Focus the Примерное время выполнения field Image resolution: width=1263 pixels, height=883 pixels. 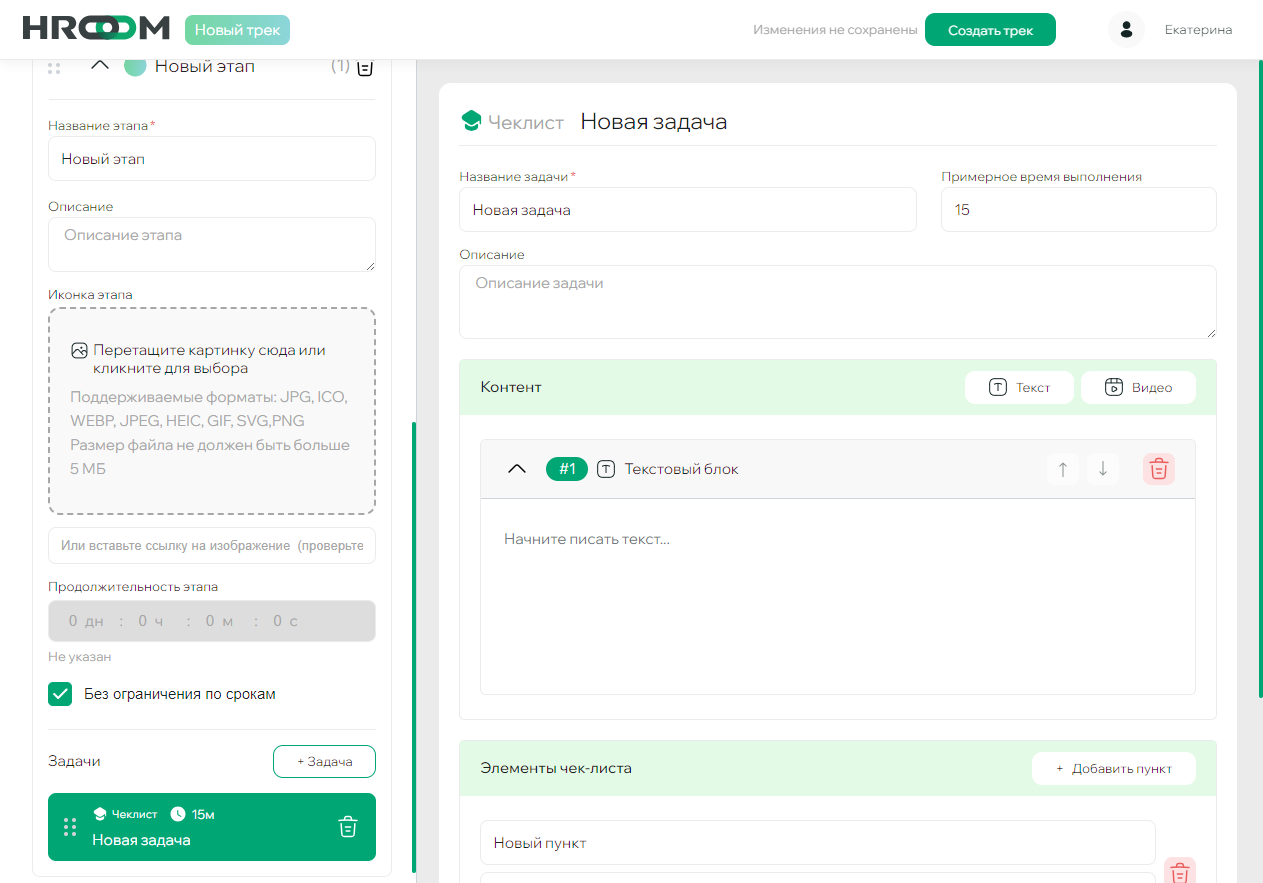click(x=1078, y=210)
